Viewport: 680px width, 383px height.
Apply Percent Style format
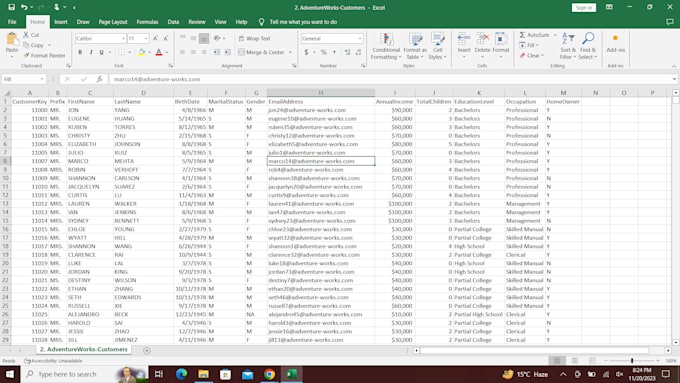[324, 52]
